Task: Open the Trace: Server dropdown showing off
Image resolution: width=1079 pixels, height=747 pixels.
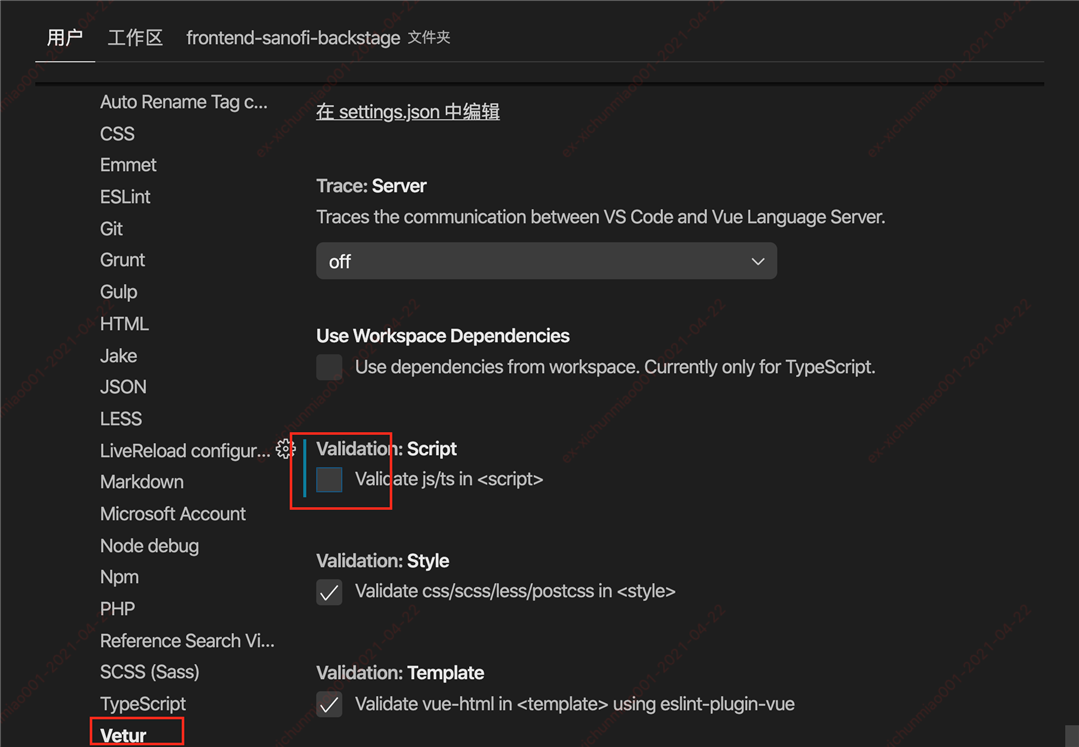Action: click(x=546, y=261)
